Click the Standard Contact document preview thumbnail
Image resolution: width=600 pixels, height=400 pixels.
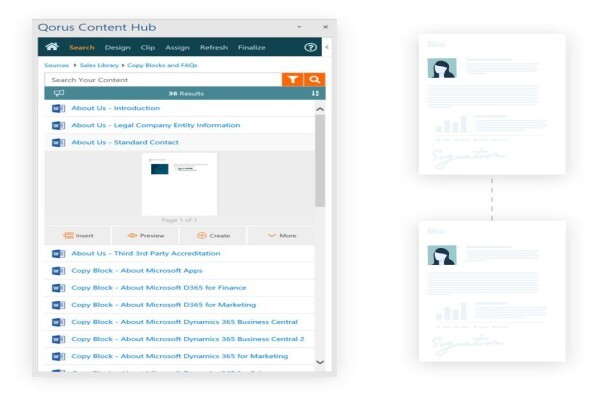tap(179, 184)
